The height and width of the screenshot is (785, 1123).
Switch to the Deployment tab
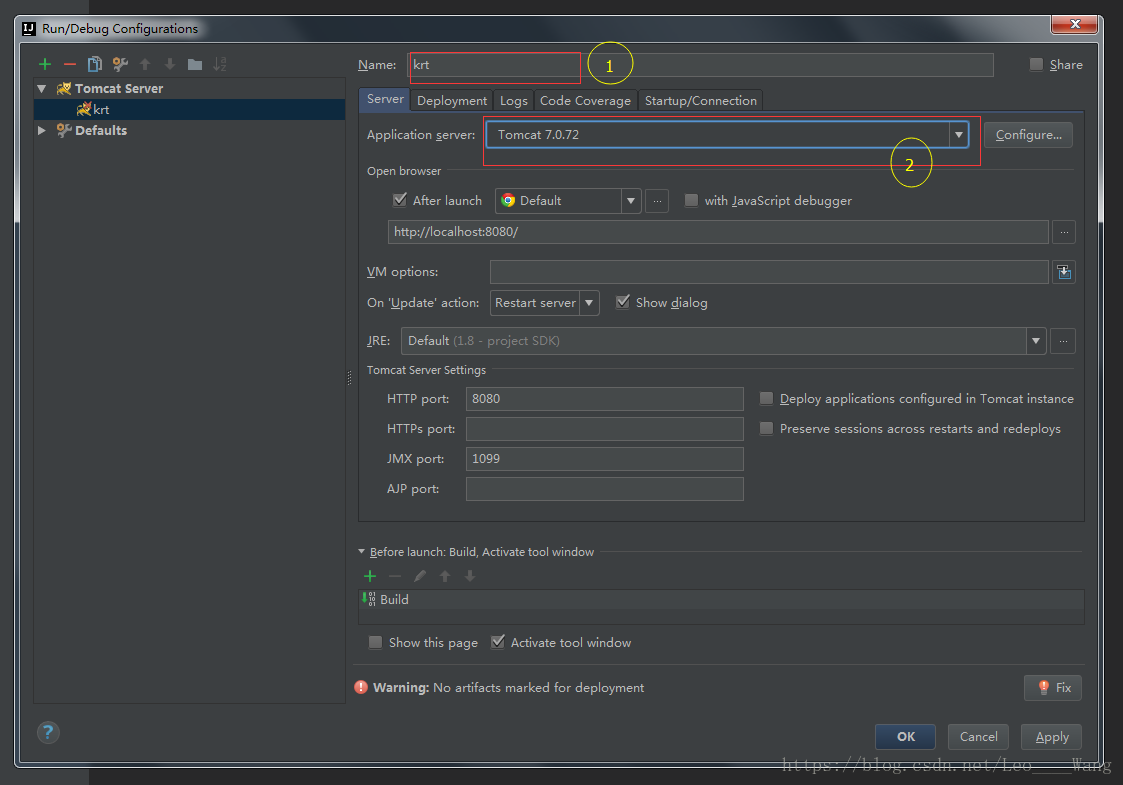pos(452,101)
